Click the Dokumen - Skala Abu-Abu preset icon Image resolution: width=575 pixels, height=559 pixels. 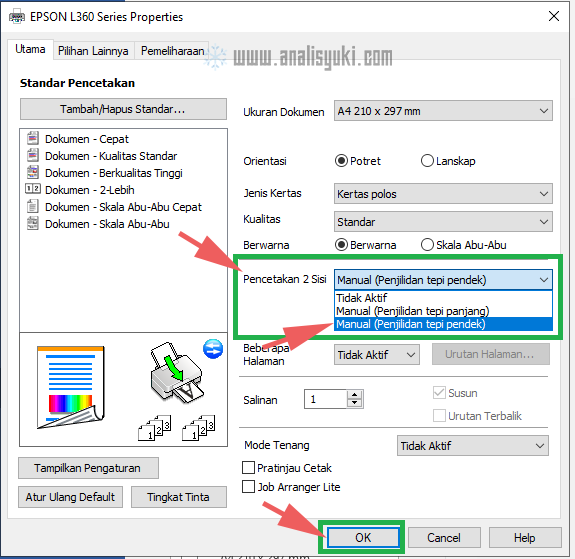[x=33, y=223]
